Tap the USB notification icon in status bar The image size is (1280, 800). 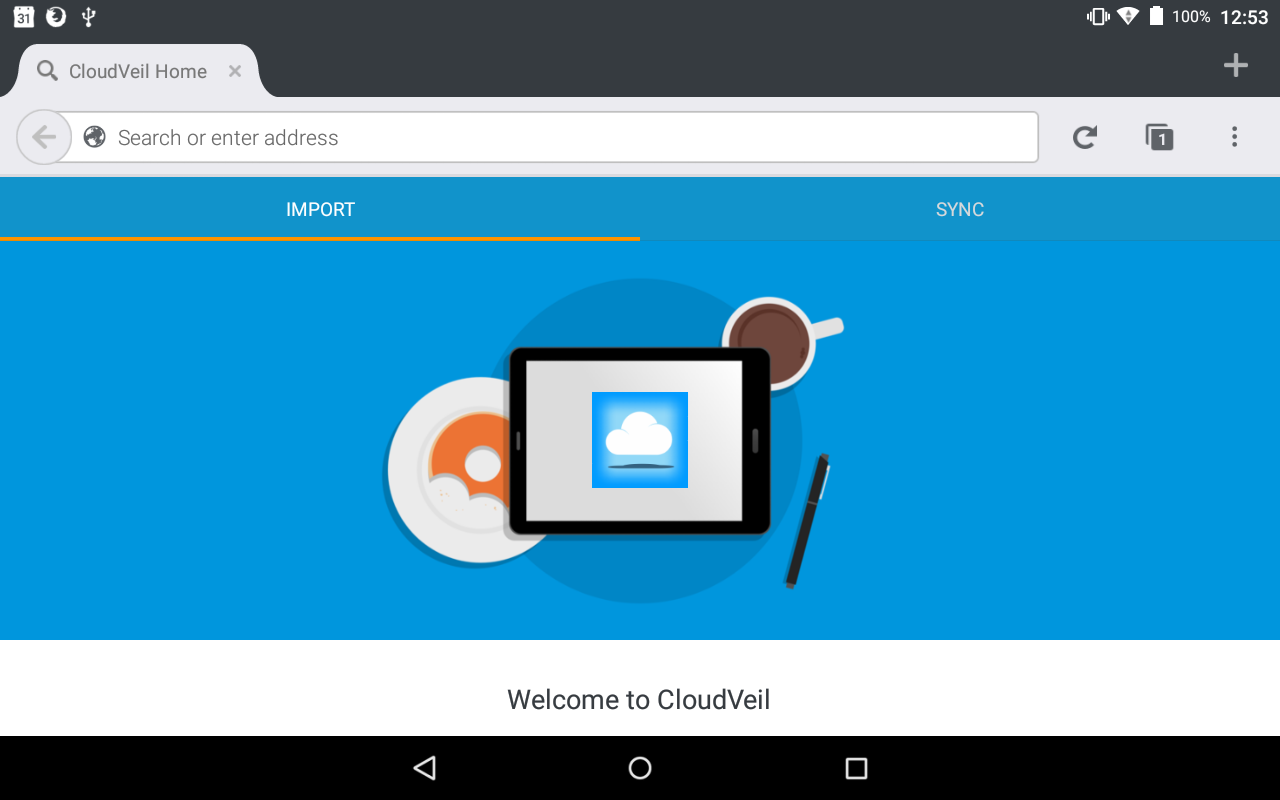(x=88, y=16)
